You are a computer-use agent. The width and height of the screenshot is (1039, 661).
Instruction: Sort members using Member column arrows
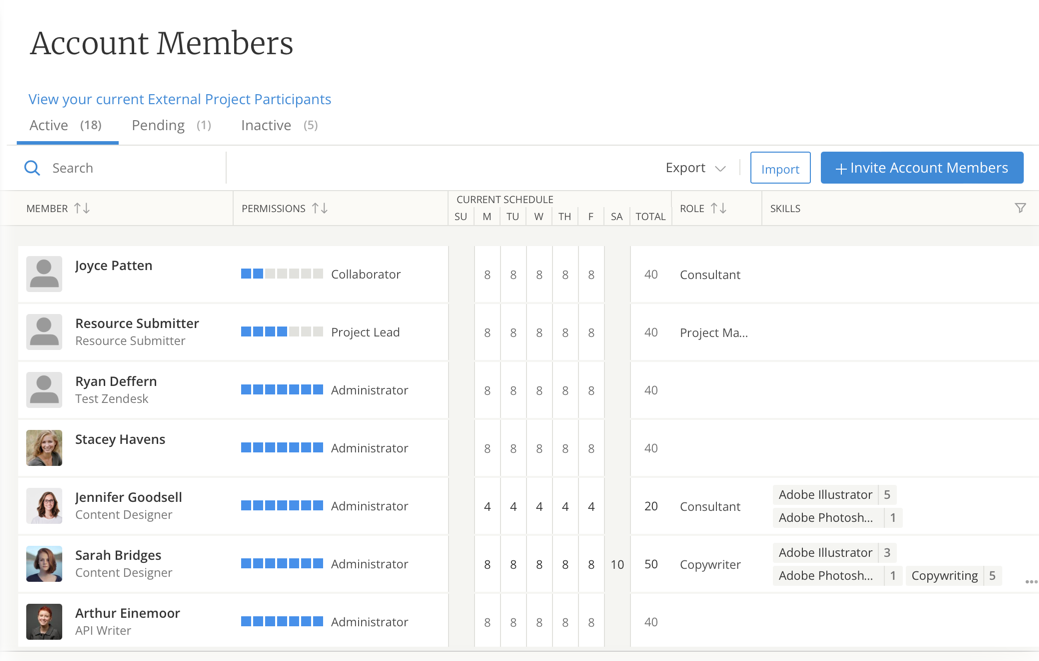[x=82, y=208]
